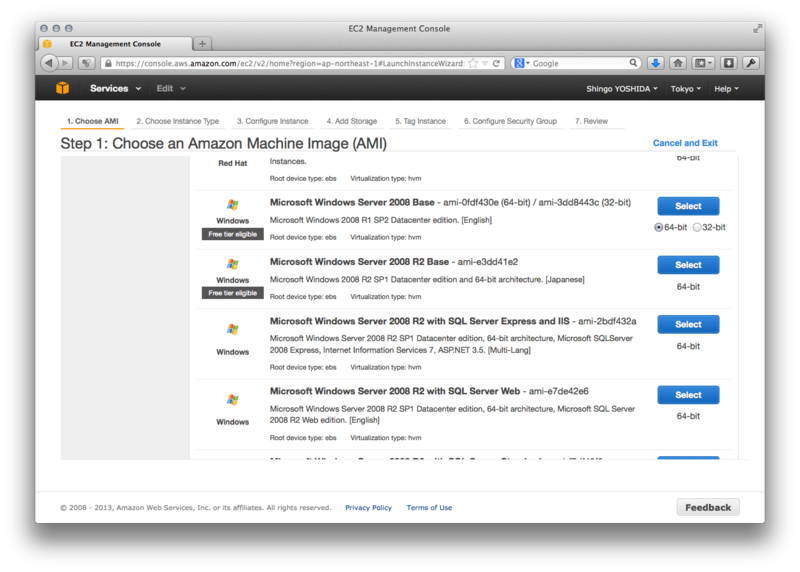This screenshot has width=800, height=572.
Task: Click the search magnifier icon
Action: (x=633, y=63)
